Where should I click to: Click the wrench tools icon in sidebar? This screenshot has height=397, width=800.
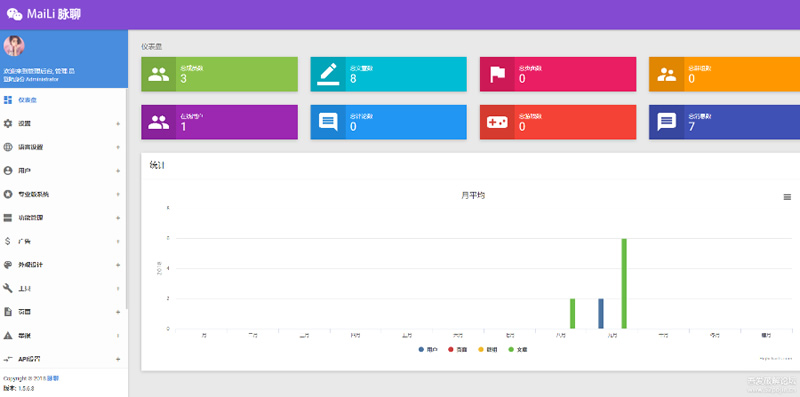coord(8,288)
